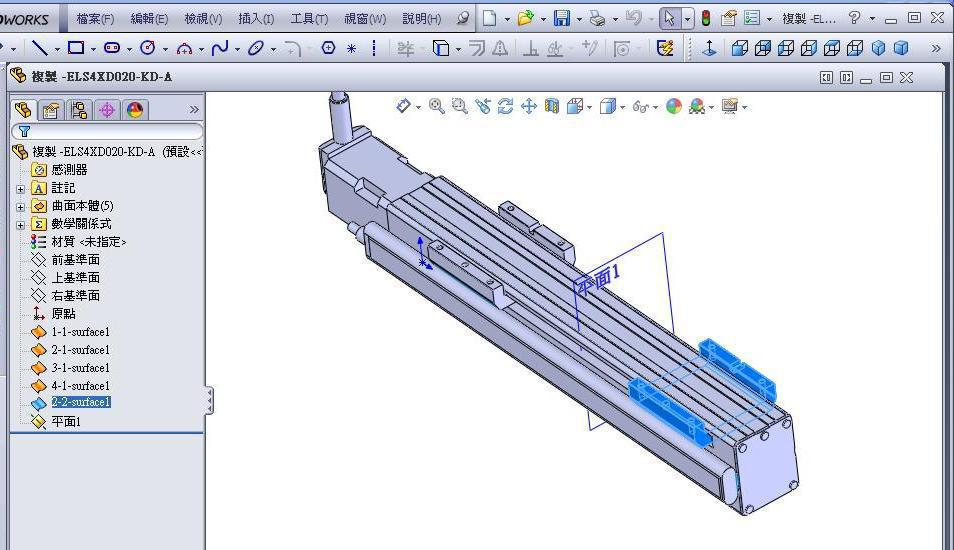
Task: Click the Save icon in the toolbar
Action: point(562,18)
